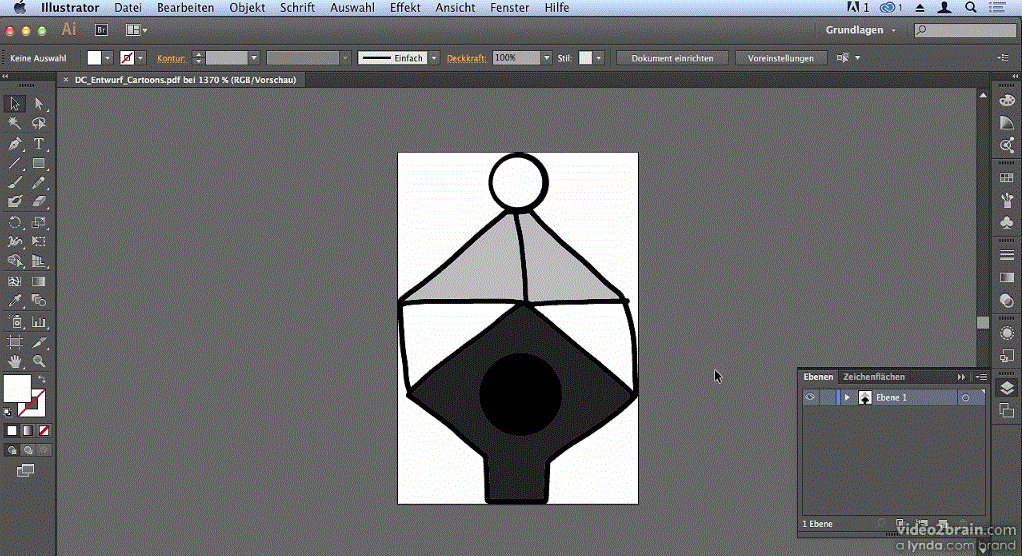Select the Rectangle shape tool
Image resolution: width=1022 pixels, height=556 pixels.
tap(39, 164)
